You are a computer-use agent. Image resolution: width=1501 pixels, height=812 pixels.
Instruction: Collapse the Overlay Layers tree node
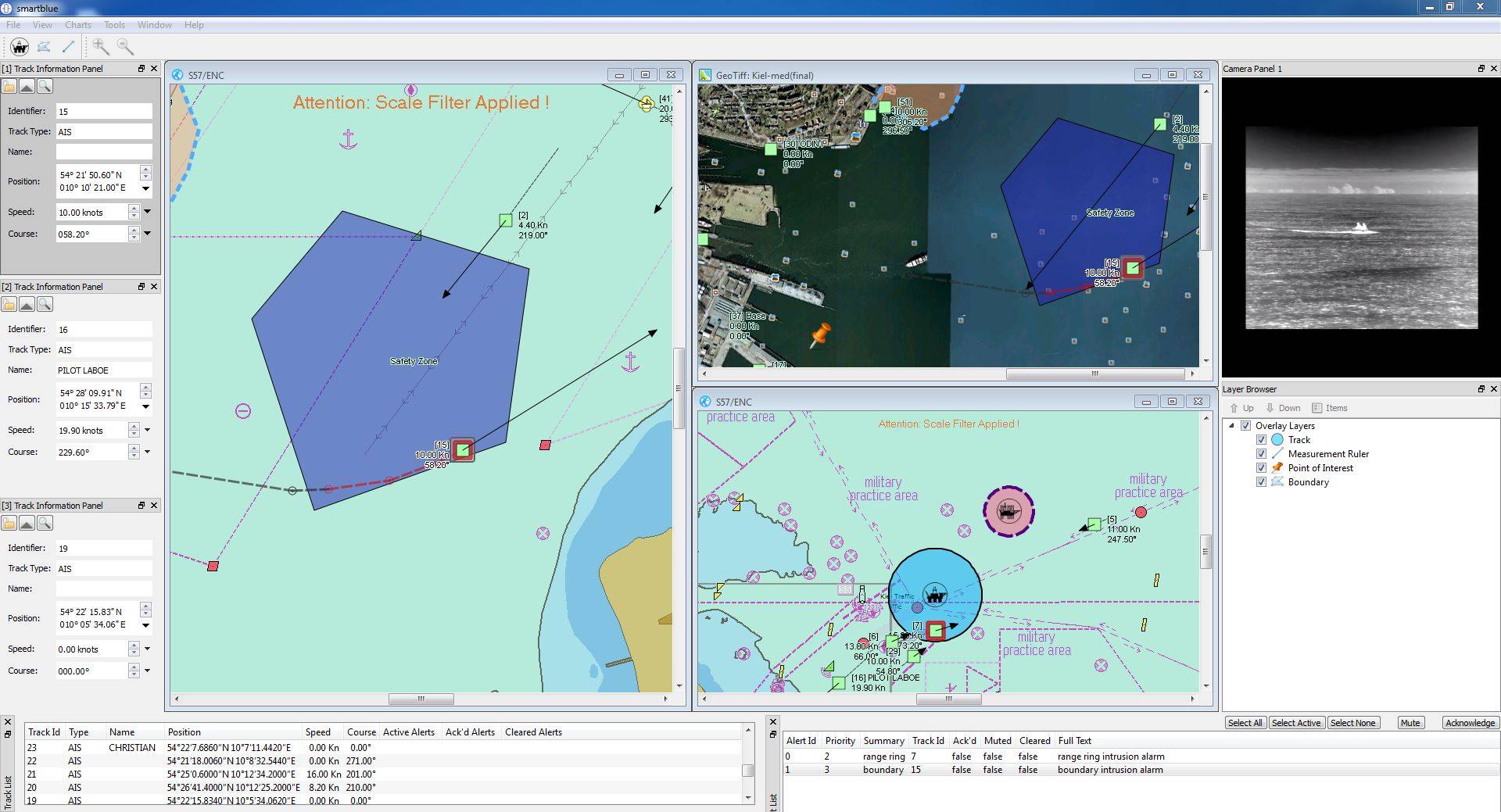pos(1232,426)
